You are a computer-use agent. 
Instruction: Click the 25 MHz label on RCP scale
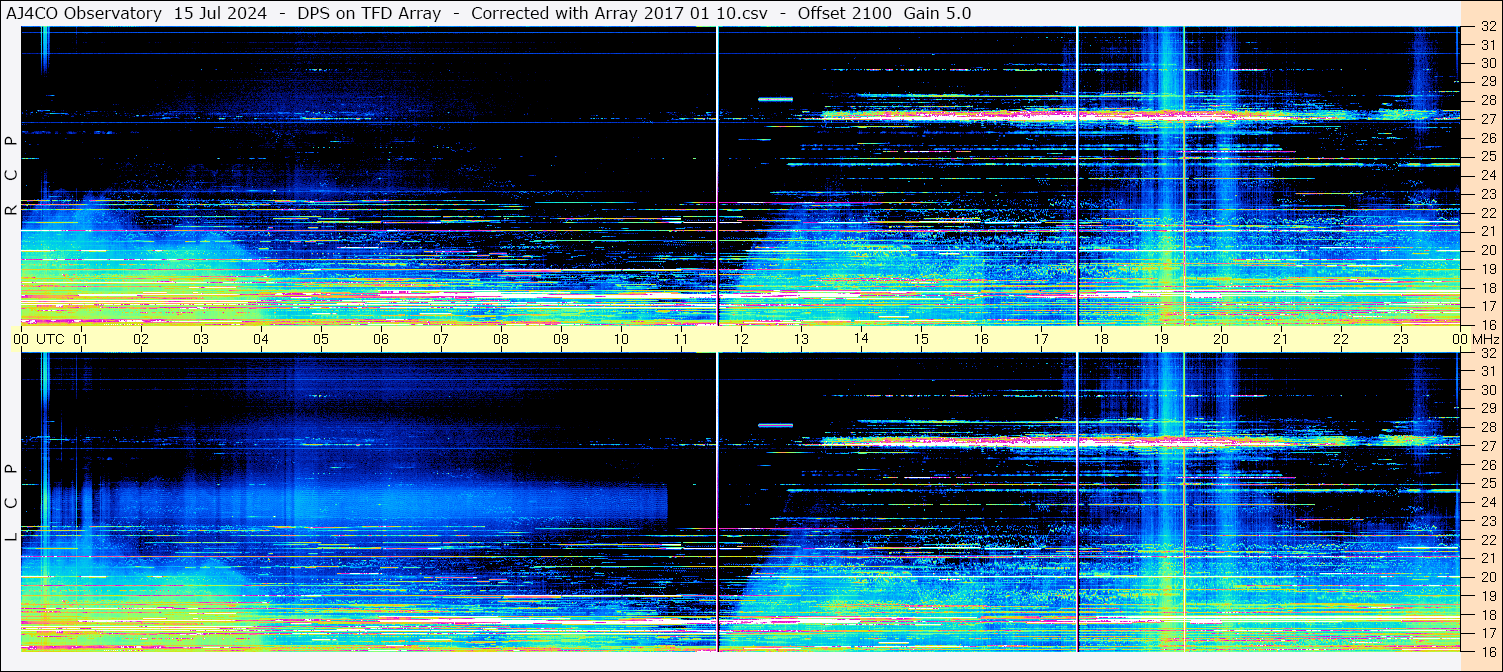[1487, 157]
